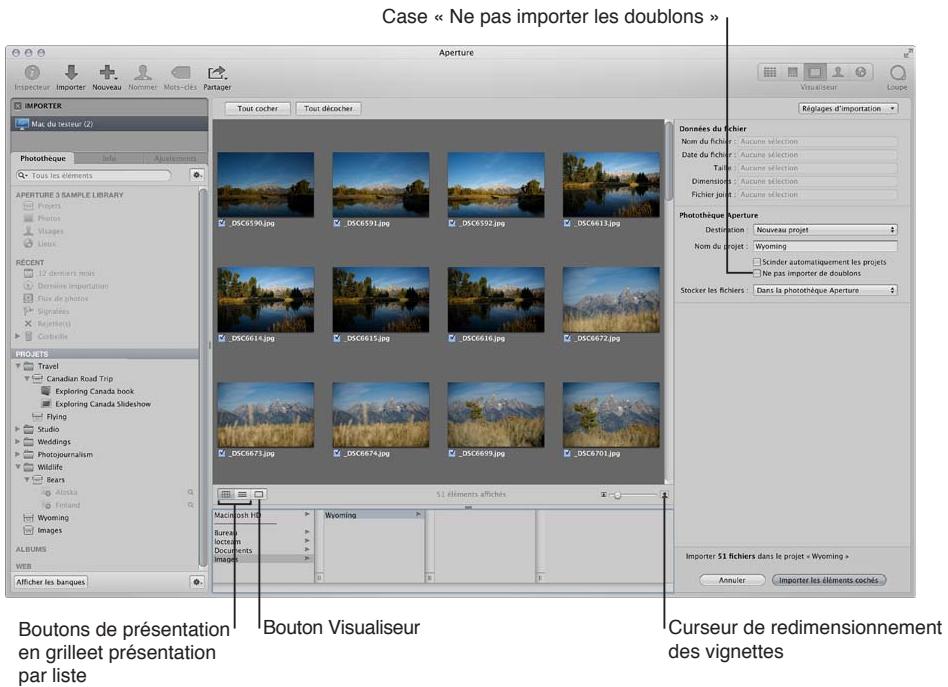Select Mac du testeur source
The height and width of the screenshot is (687, 948).
point(110,124)
